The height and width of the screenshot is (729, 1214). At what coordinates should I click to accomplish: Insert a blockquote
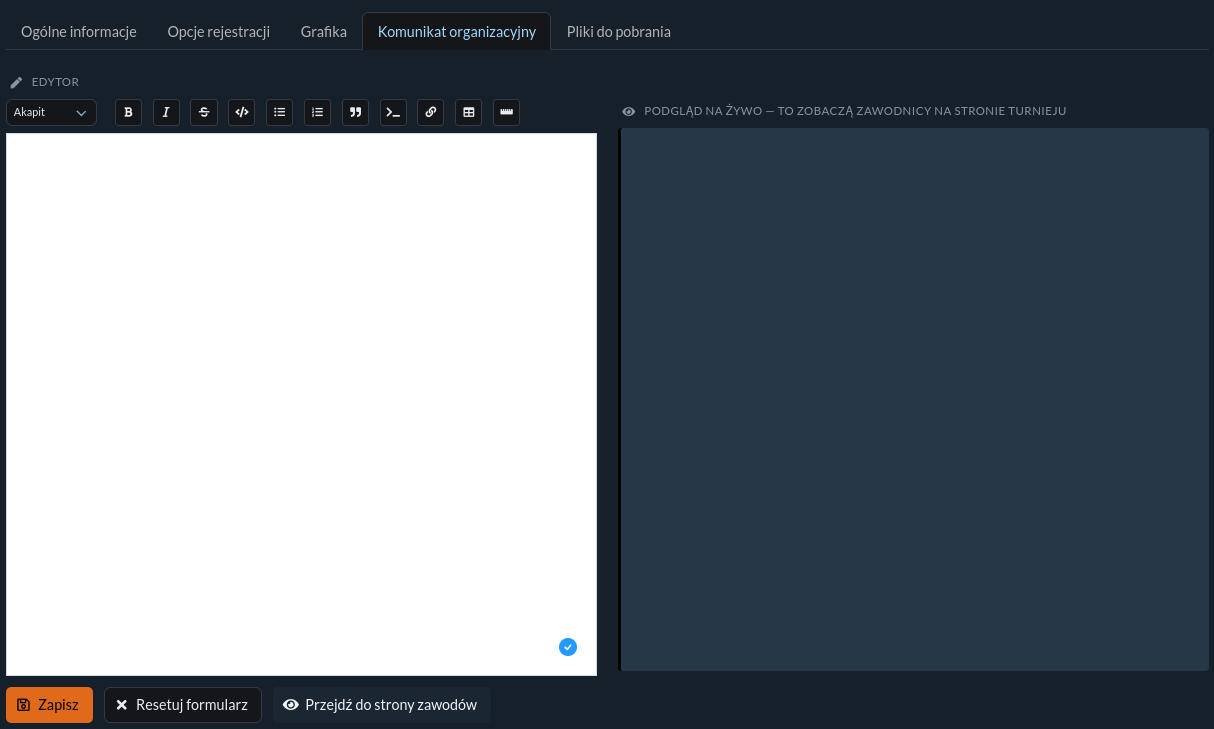coord(355,112)
